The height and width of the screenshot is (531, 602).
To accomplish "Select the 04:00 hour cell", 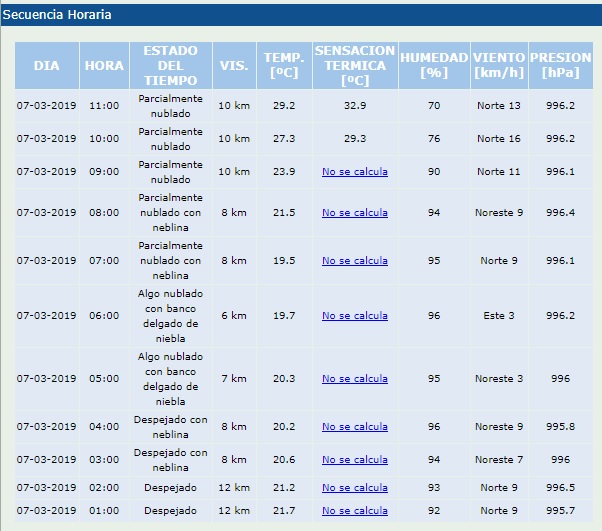I will tap(104, 427).
